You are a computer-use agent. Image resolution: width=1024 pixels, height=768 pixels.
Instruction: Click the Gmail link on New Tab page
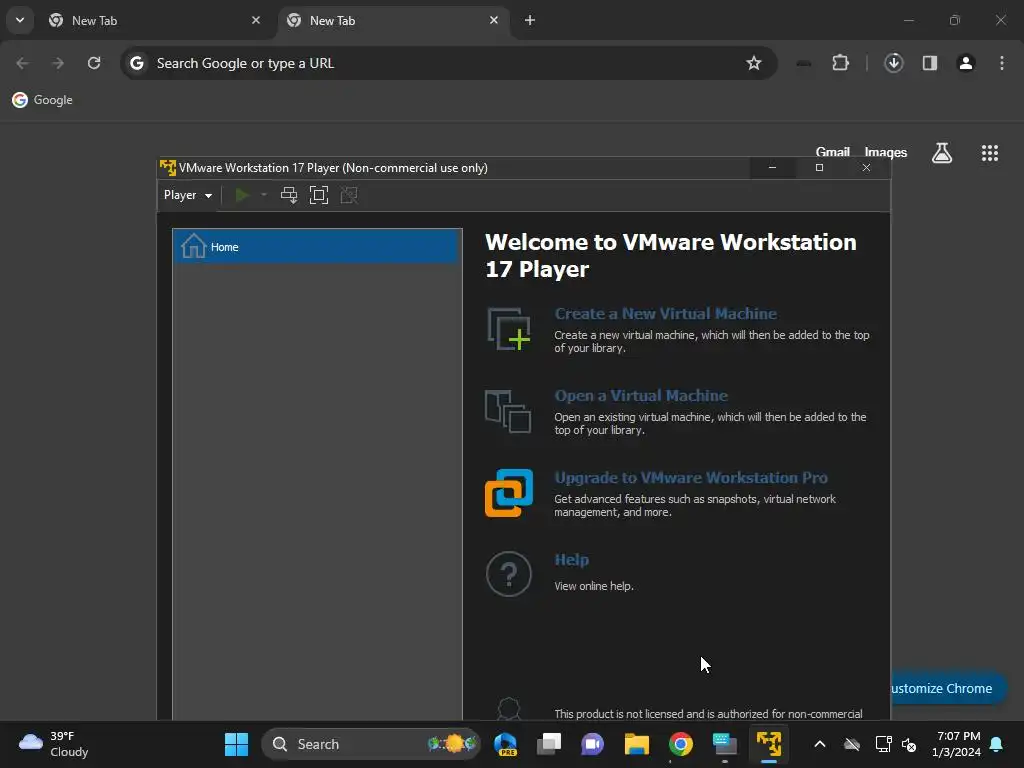coord(833,152)
